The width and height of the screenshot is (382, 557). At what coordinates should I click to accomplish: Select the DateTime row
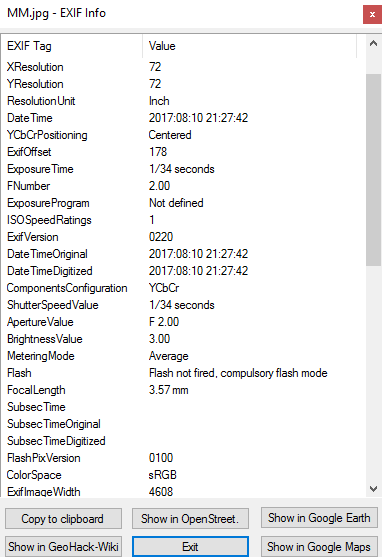pos(183,118)
